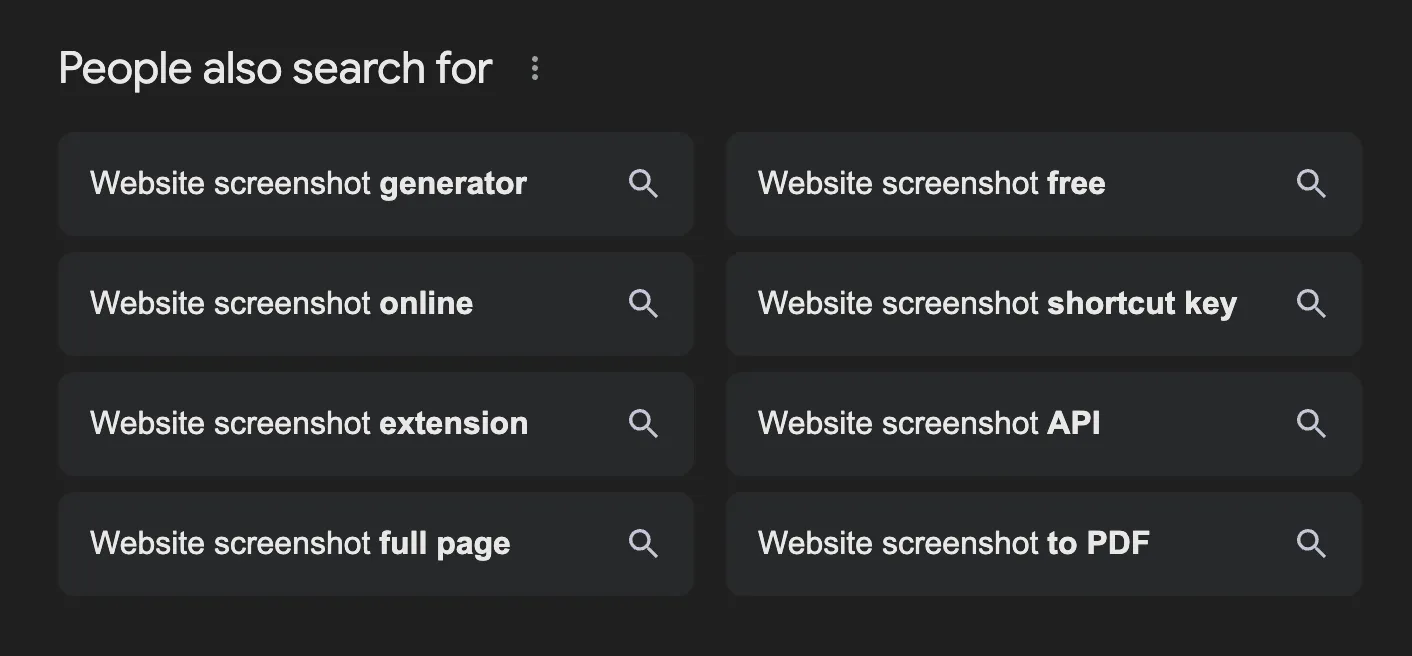Screen dimensions: 1412x656
Task: Click the magnifier icon beside Website screenshot full page
Action: coord(644,544)
